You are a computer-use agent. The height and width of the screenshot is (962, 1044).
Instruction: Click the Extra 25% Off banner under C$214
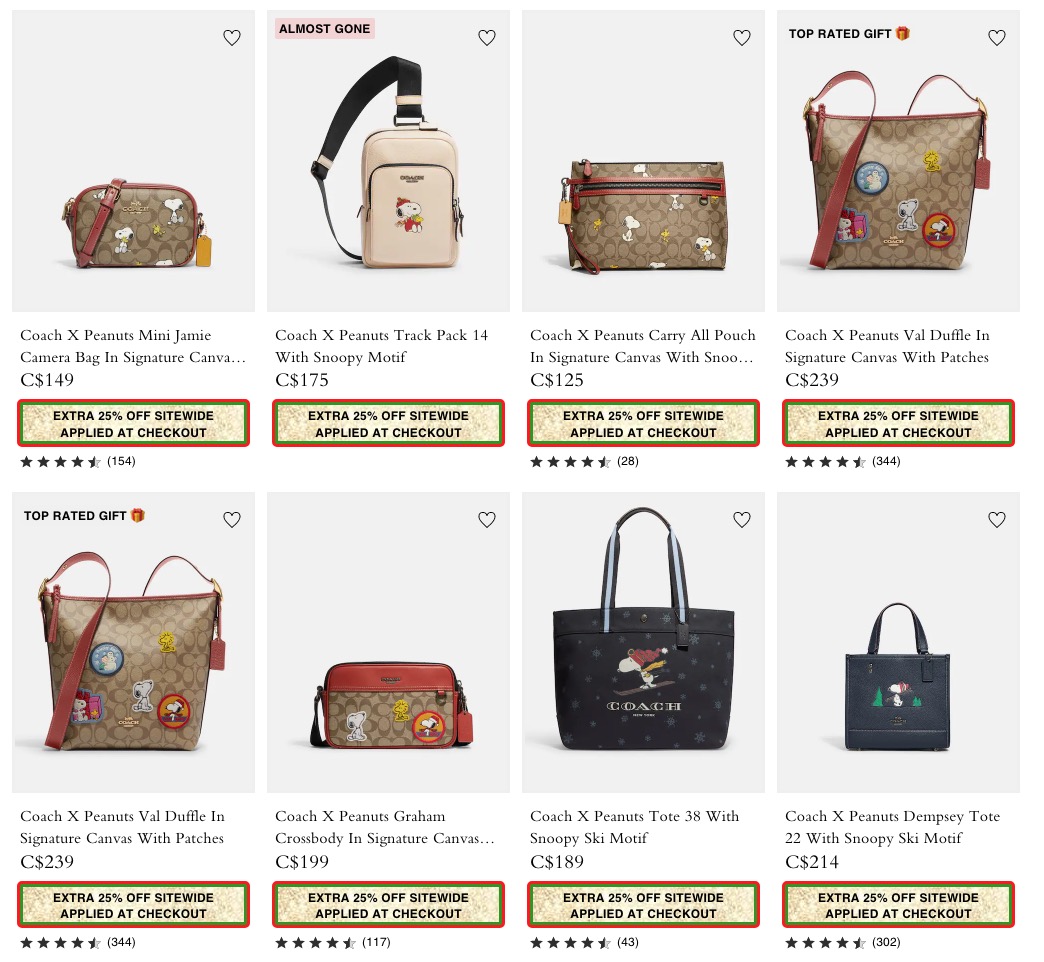[x=898, y=905]
